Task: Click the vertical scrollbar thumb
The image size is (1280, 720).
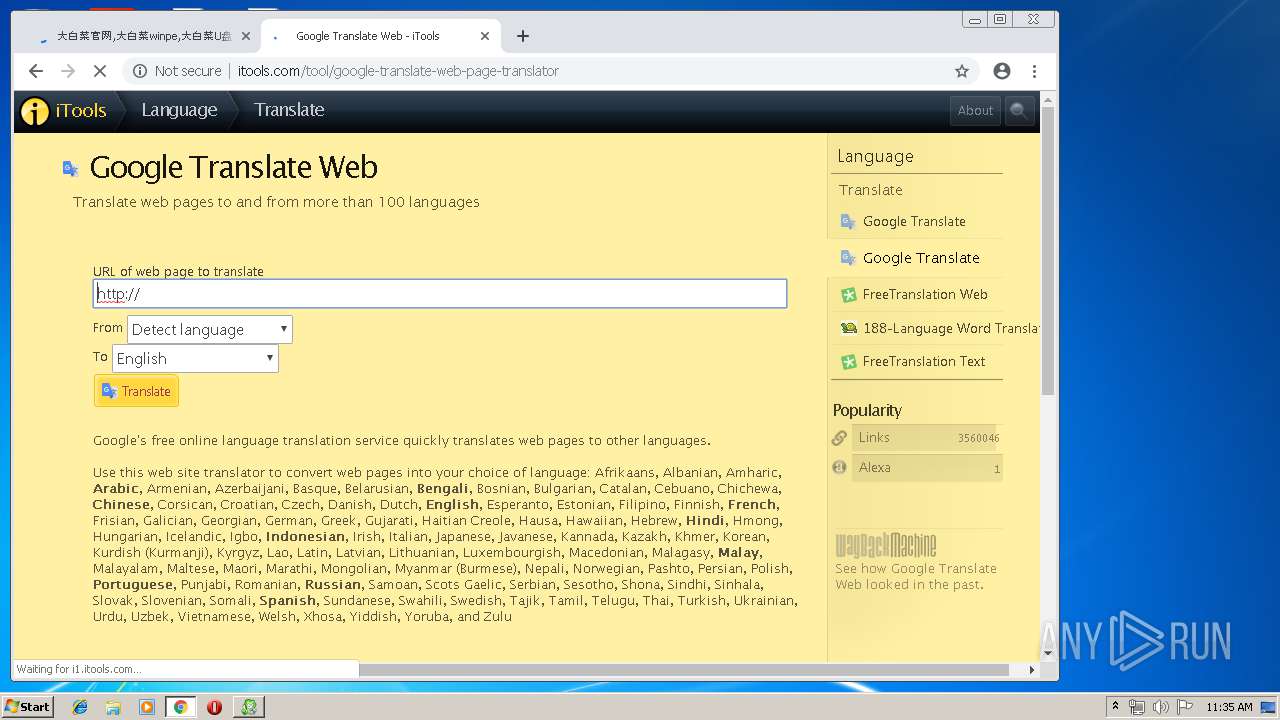Action: click(x=1048, y=250)
